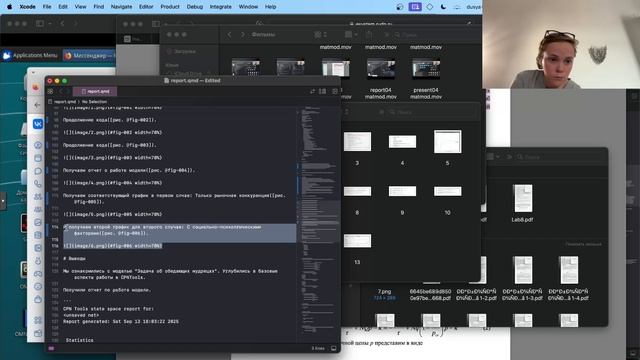Image resolution: width=640 pixels, height=360 pixels.
Task: Click the 'Statistics' line in editor
Action: pos(80,340)
